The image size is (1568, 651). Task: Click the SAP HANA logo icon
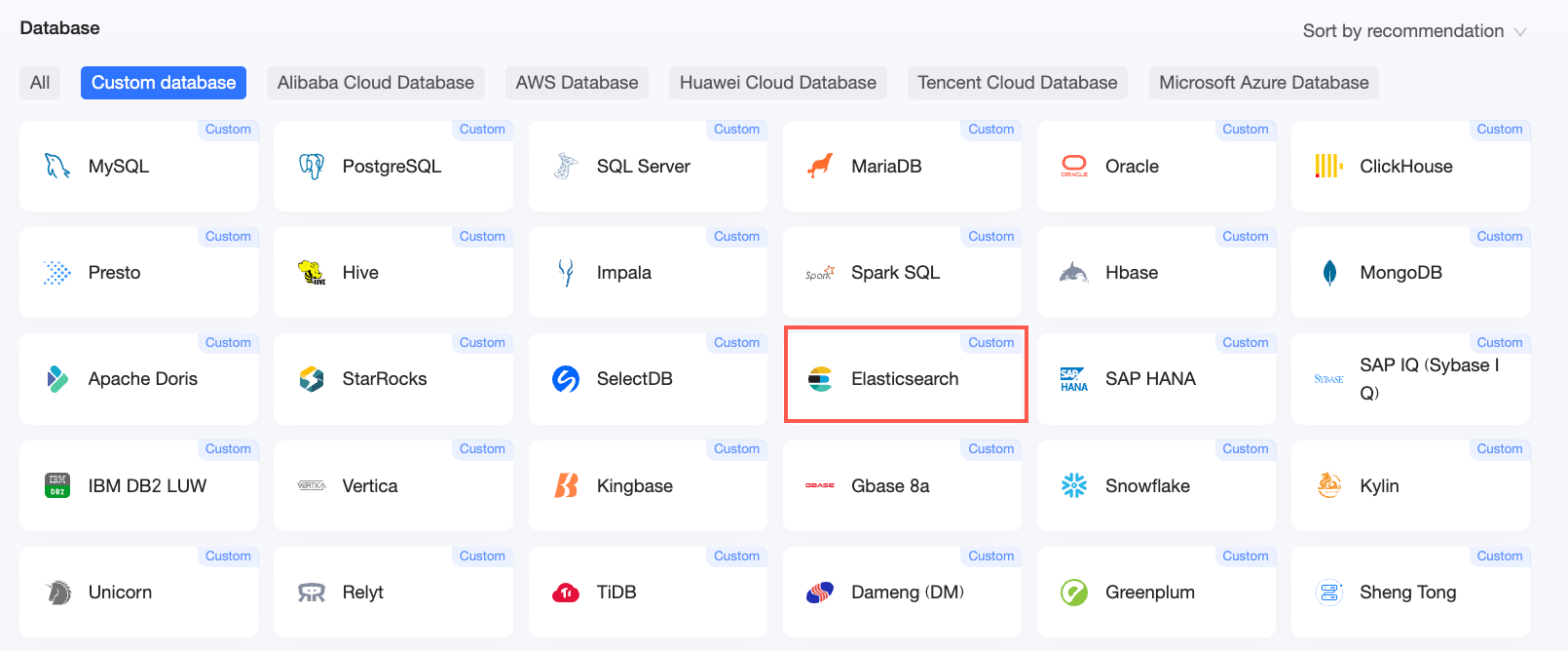(x=1074, y=380)
